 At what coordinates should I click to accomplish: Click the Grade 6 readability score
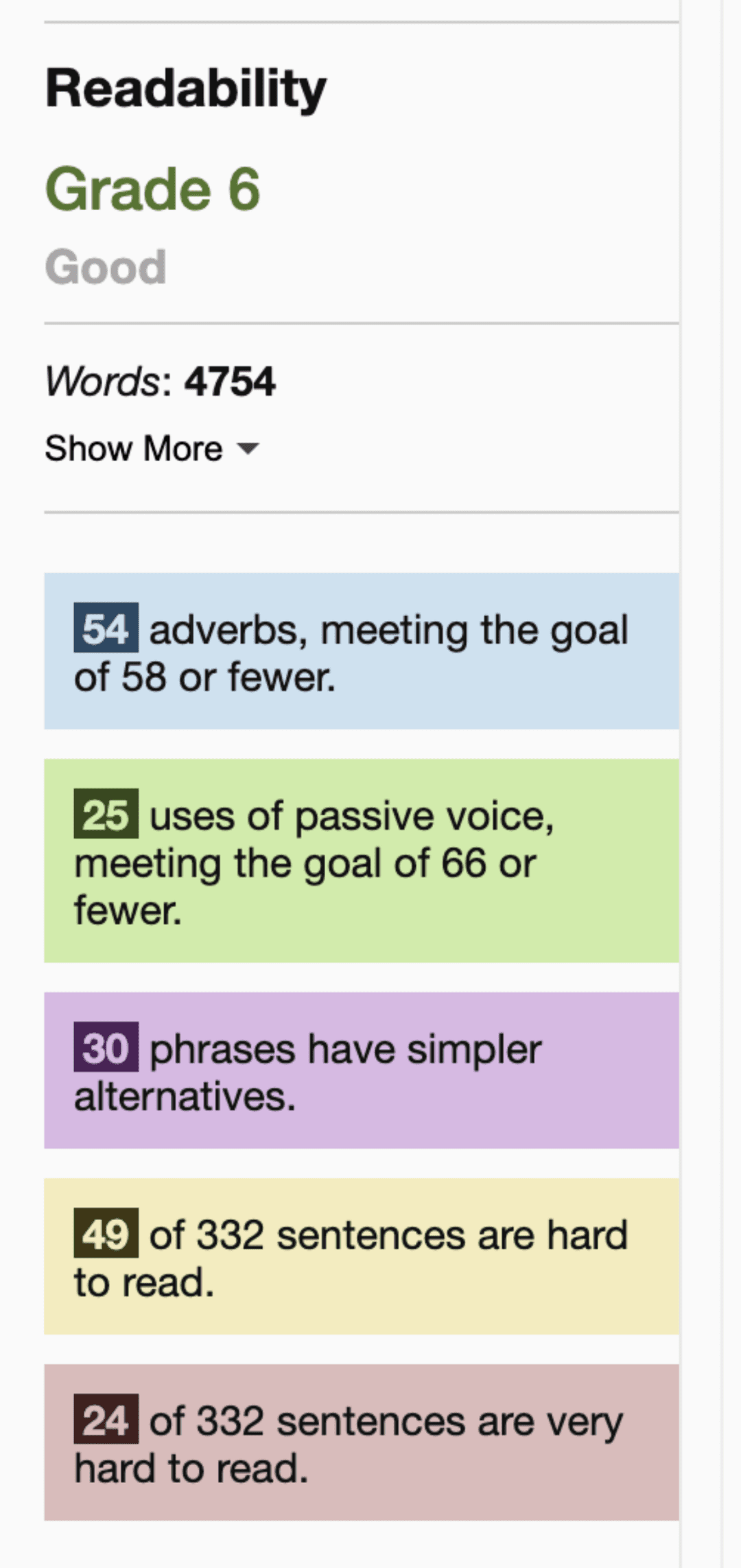153,189
